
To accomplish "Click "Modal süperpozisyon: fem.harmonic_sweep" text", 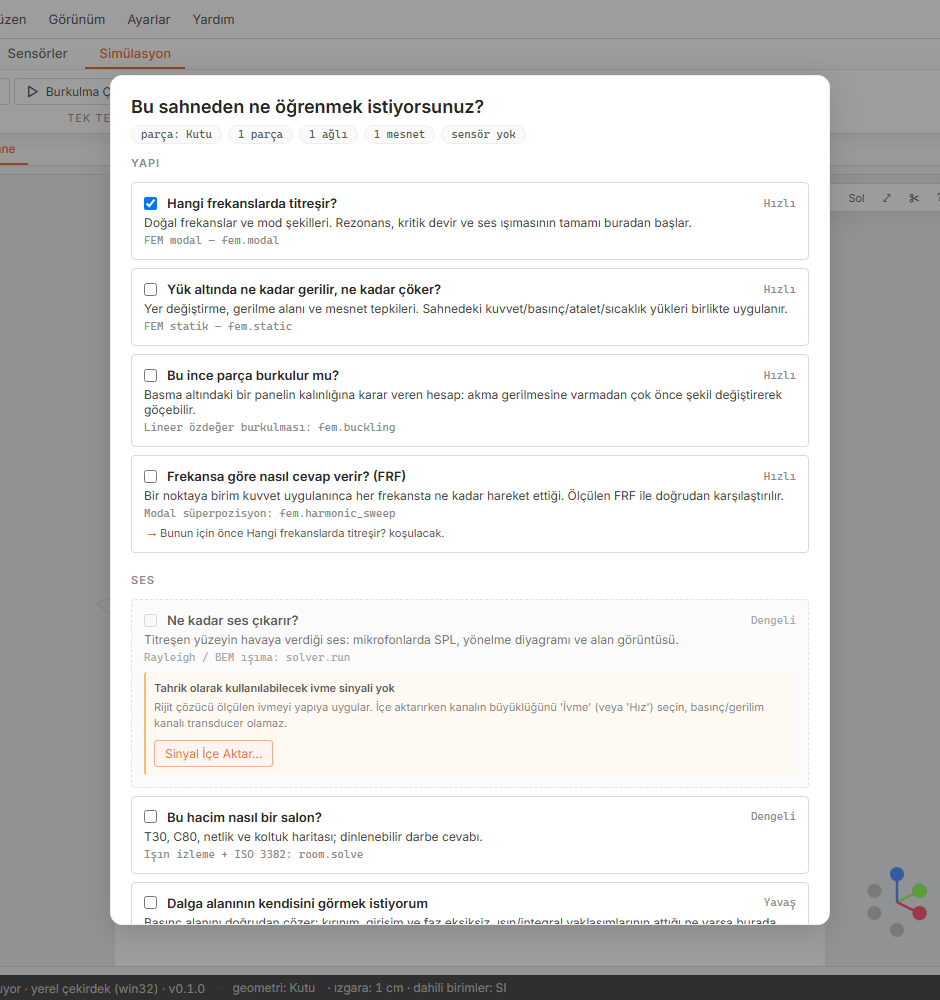I will pos(270,513).
